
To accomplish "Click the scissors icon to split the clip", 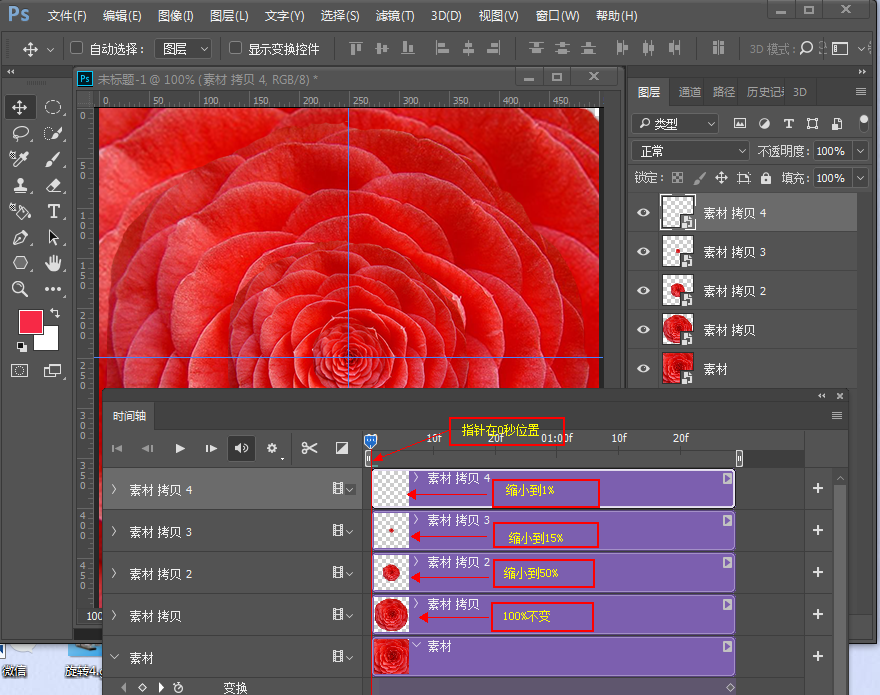I will [310, 447].
